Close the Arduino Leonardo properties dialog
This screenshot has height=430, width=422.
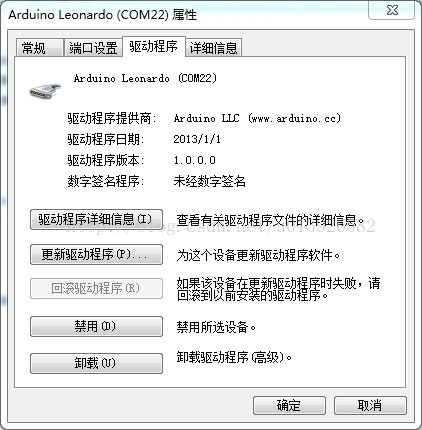(x=392, y=10)
